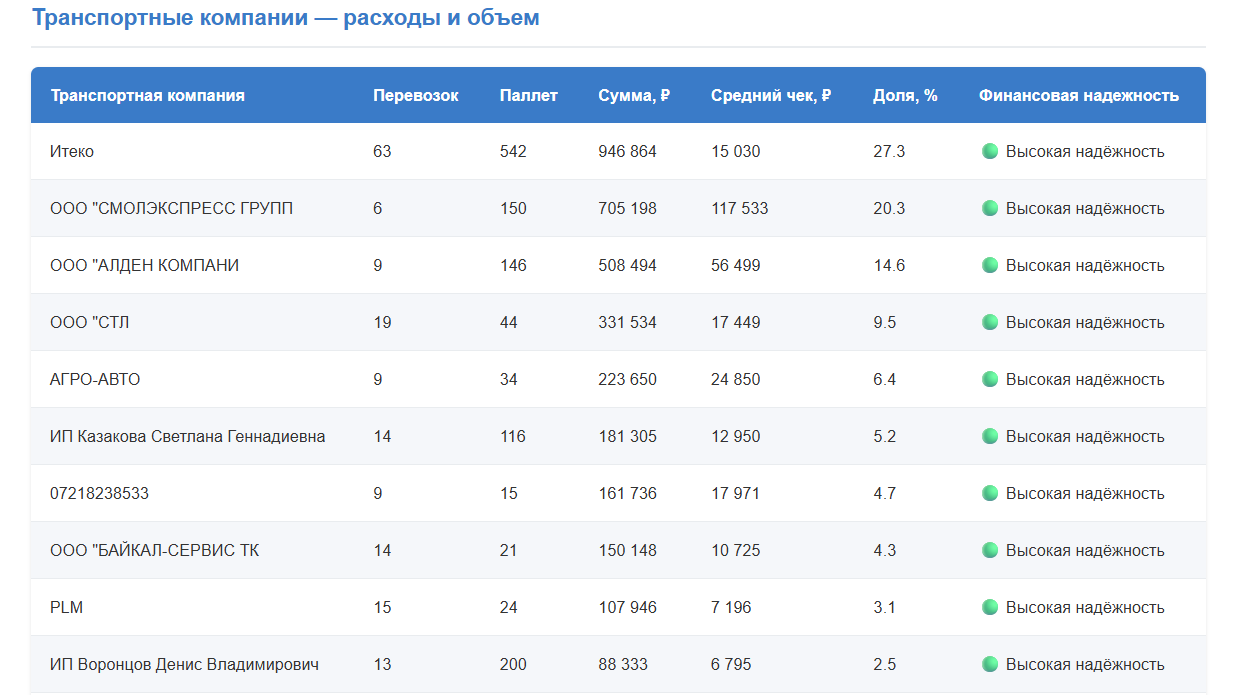Click the green dot in ООО "АЛДЕН КОМПАНИ row

click(990, 265)
